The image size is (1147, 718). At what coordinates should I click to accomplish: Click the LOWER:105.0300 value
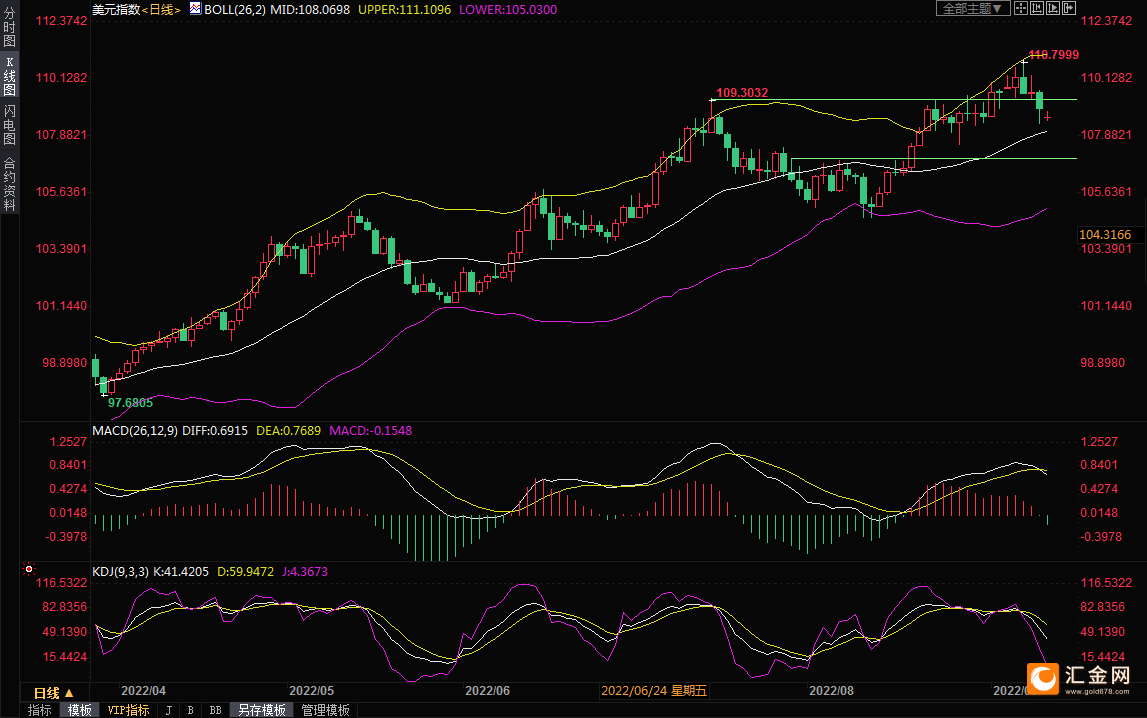tap(508, 10)
